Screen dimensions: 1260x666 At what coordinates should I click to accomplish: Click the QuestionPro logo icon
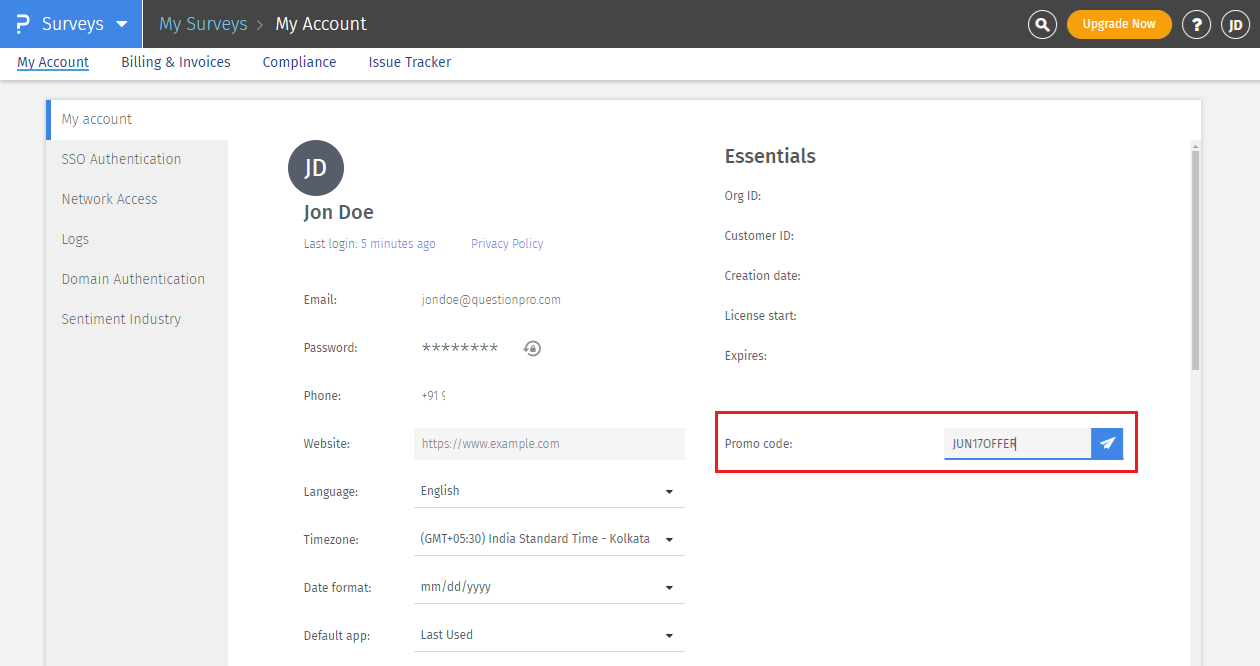[22, 24]
